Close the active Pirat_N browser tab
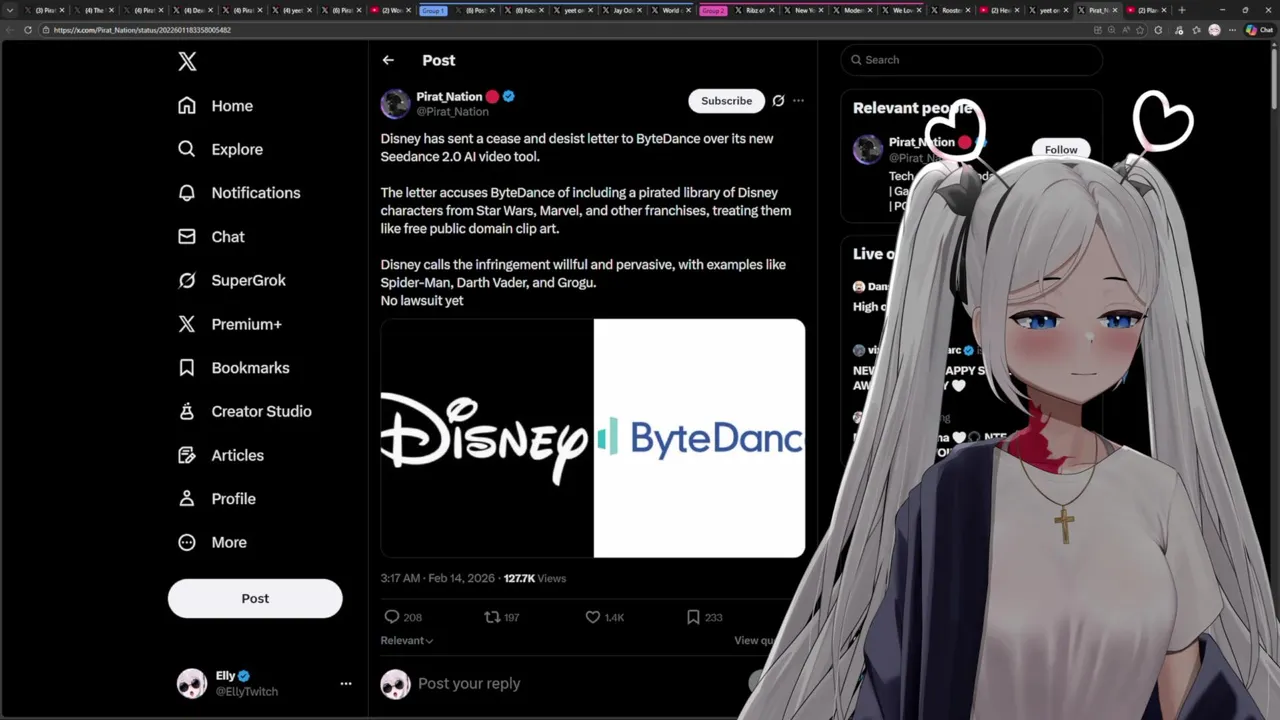 coord(1115,10)
